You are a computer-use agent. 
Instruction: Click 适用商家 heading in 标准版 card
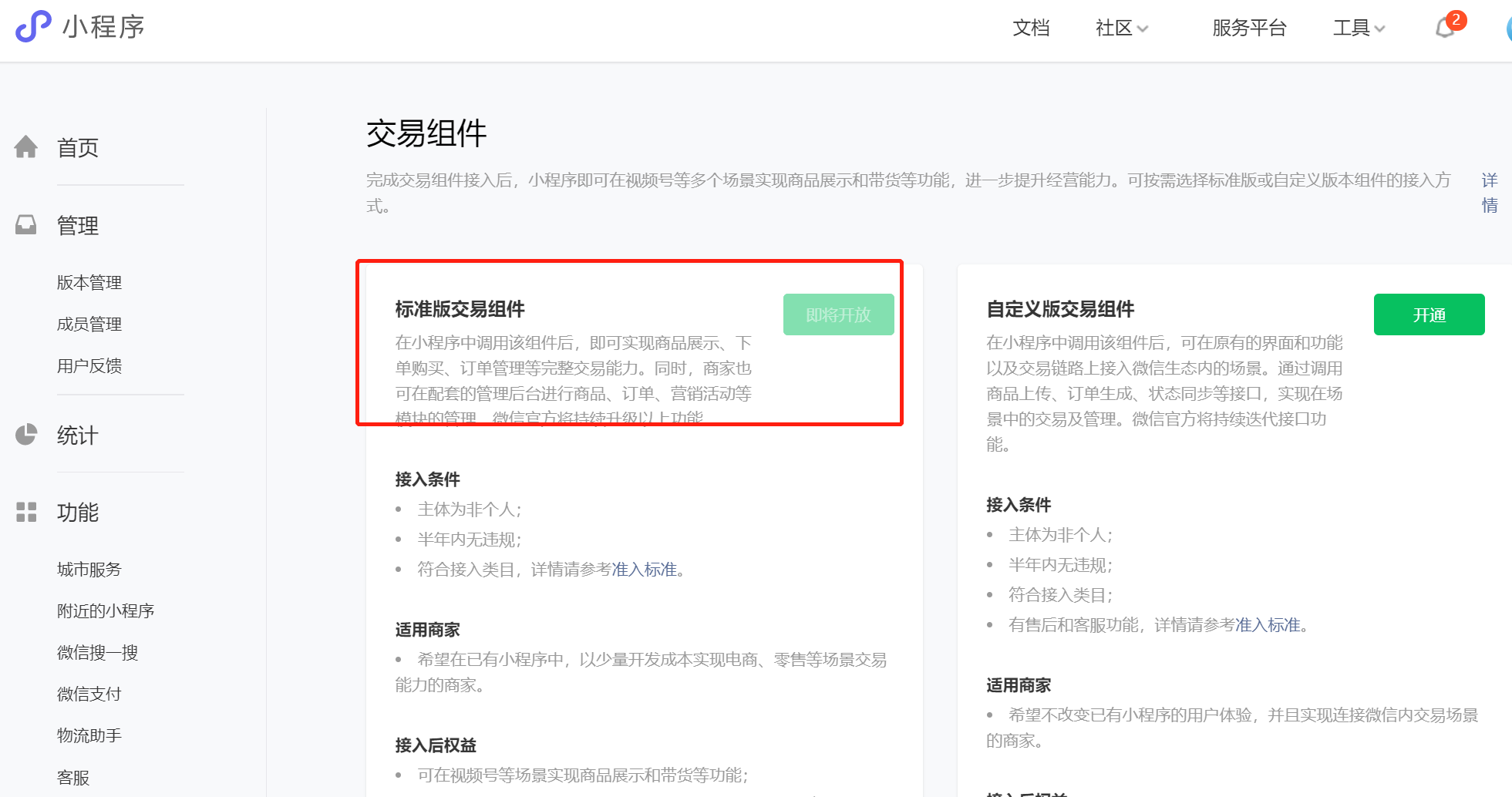[x=428, y=630]
